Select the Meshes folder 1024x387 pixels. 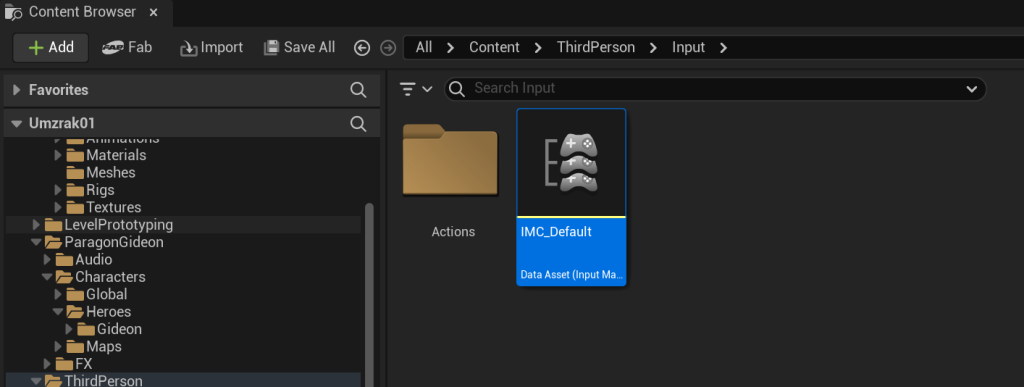(102, 172)
